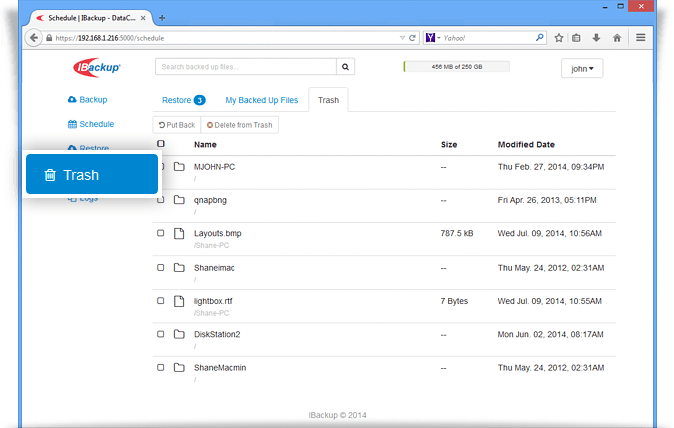Click the Name column header
This screenshot has width=674, height=428.
click(205, 145)
